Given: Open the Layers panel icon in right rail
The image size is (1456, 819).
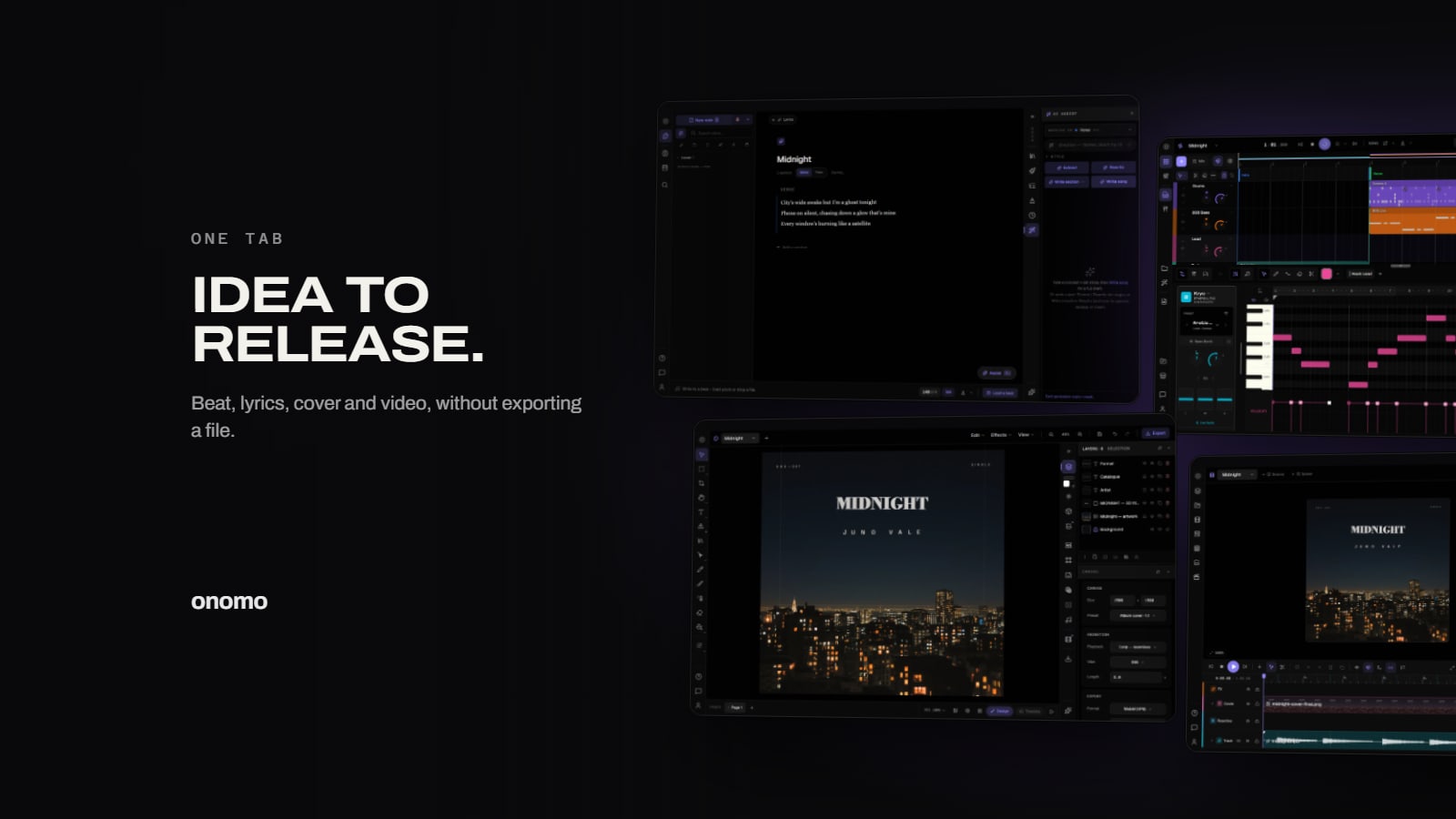Looking at the screenshot, I should [x=1068, y=466].
